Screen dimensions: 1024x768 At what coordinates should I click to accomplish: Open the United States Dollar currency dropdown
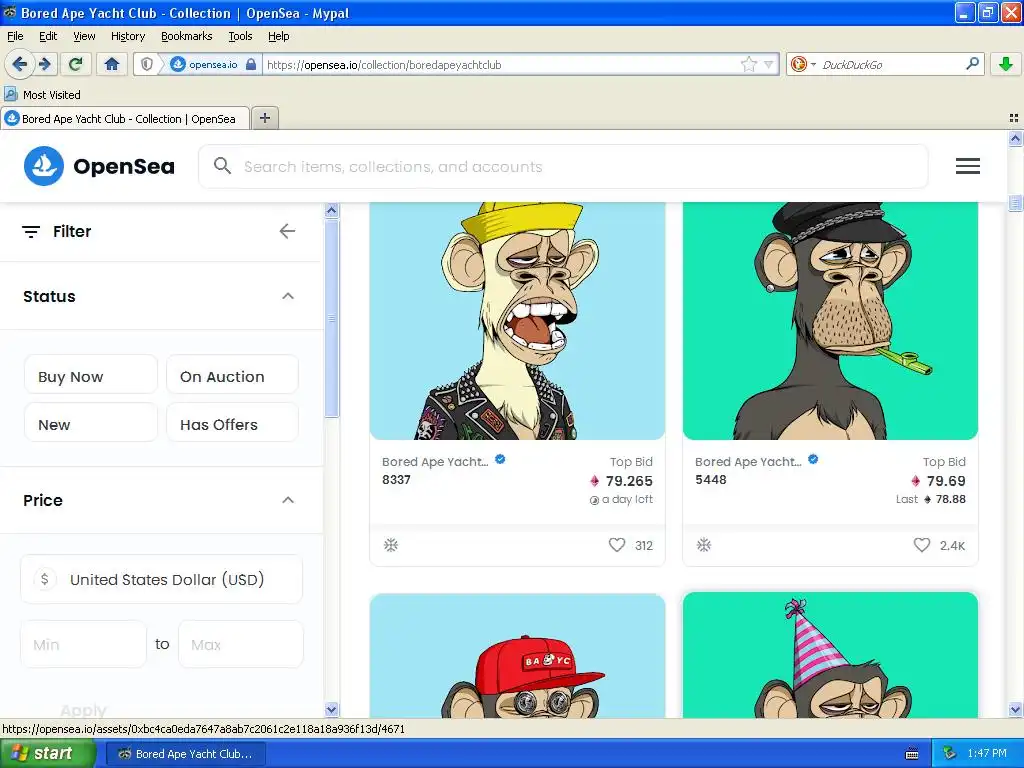(x=161, y=579)
